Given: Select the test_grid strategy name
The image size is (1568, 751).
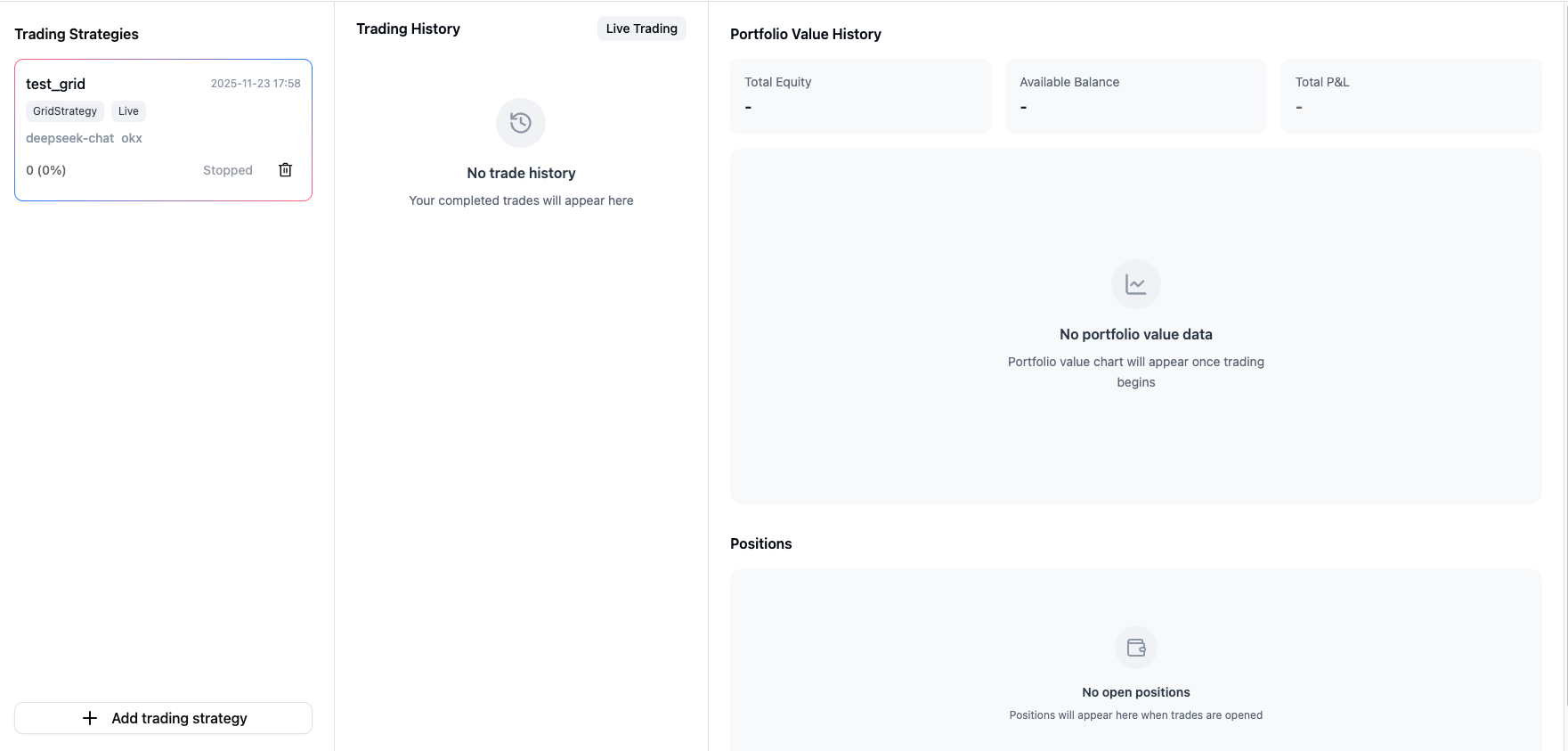Looking at the screenshot, I should click(55, 84).
